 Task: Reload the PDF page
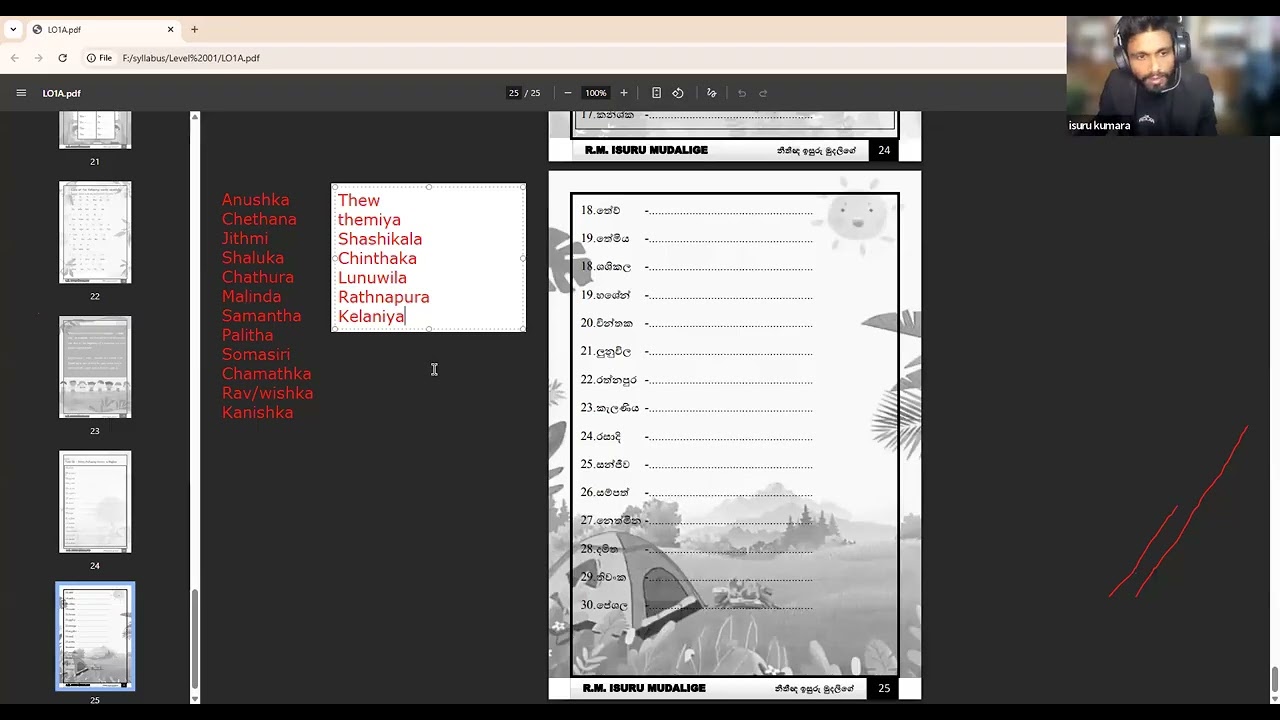click(62, 58)
